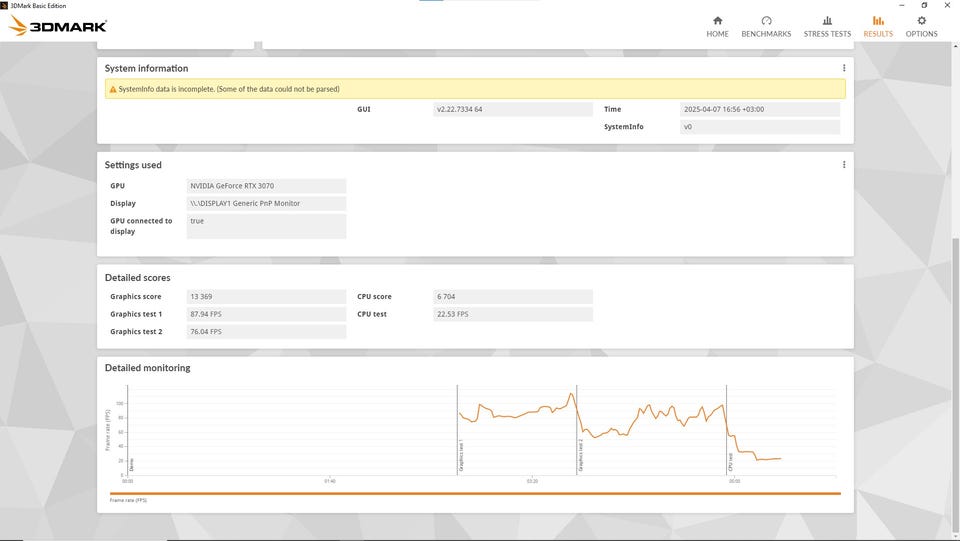The width and height of the screenshot is (960, 541).
Task: Select the Graphics score 13 369 value
Action: click(x=266, y=296)
